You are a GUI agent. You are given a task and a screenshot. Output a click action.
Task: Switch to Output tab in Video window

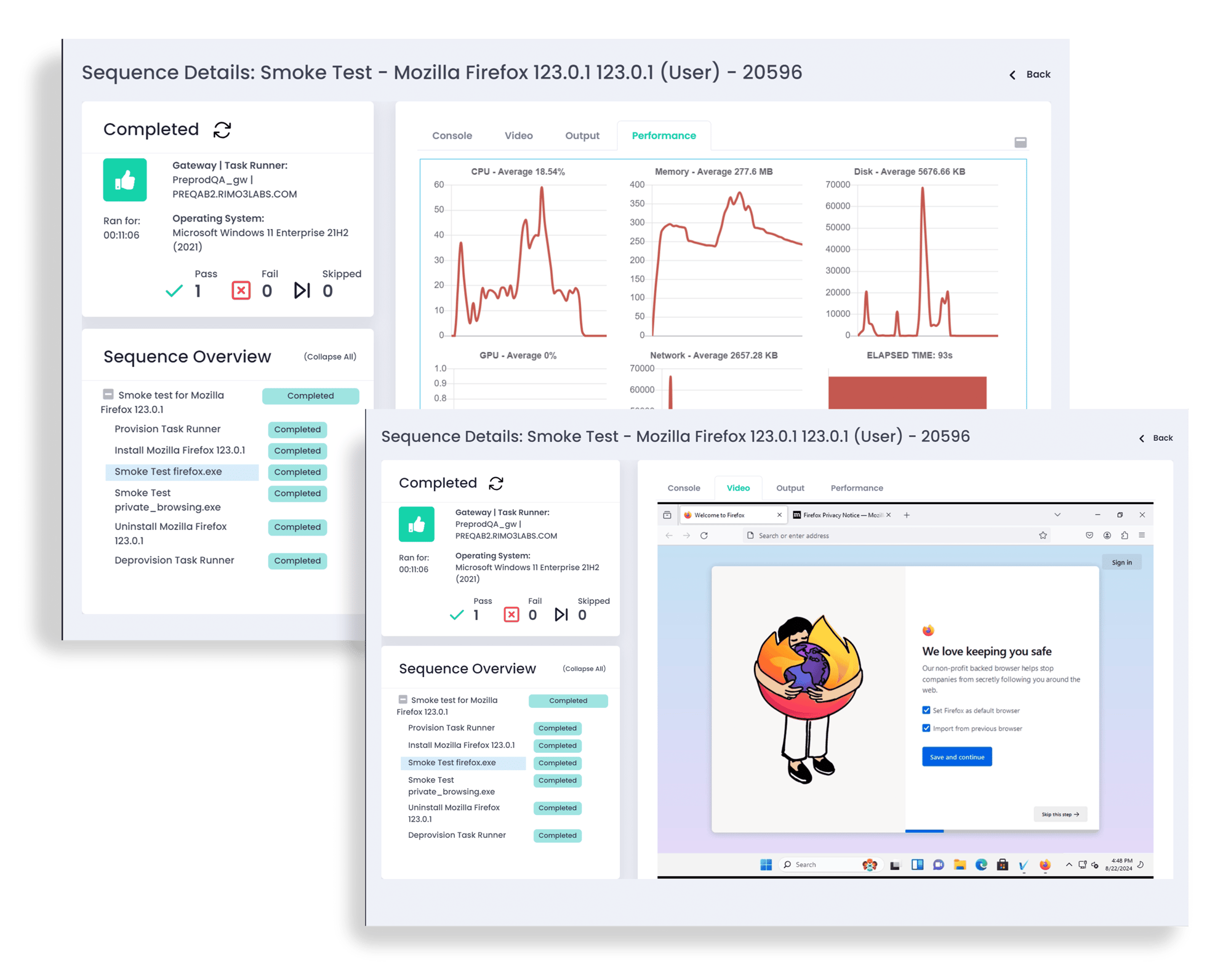coord(790,488)
